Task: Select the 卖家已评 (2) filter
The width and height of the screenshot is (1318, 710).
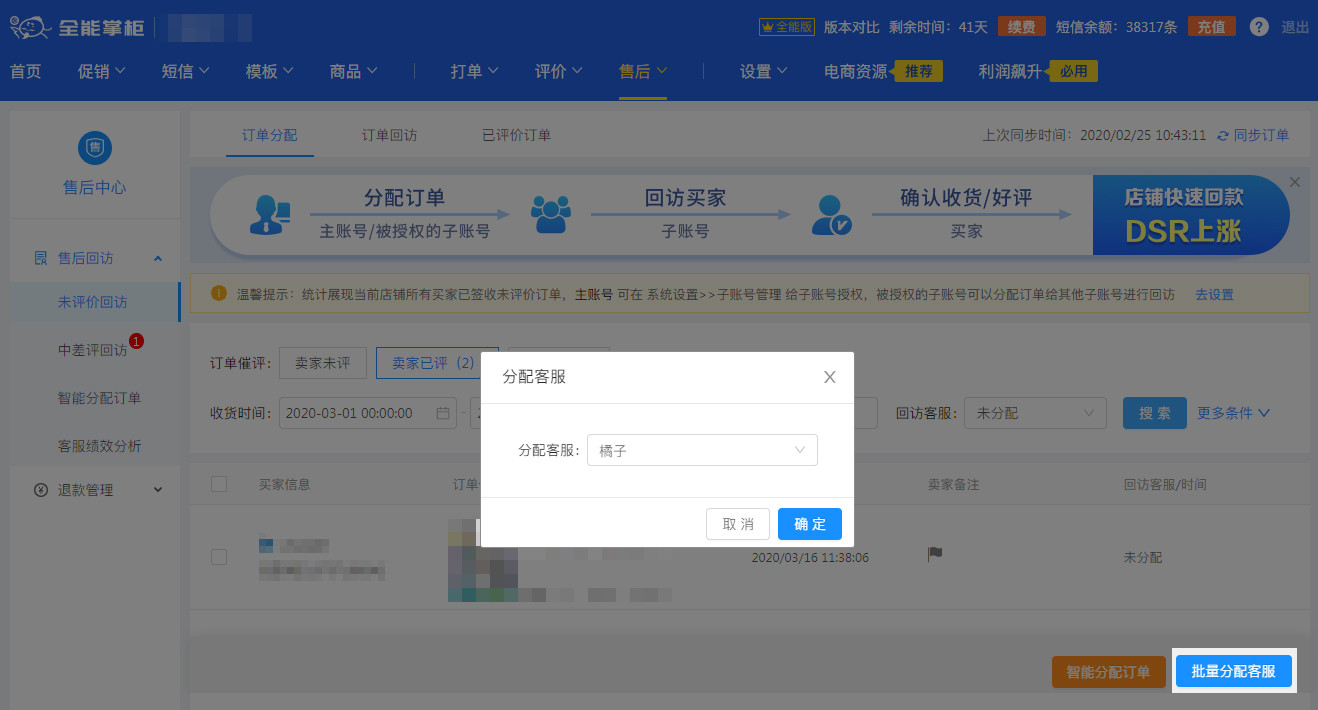Action: pyautogui.click(x=437, y=363)
